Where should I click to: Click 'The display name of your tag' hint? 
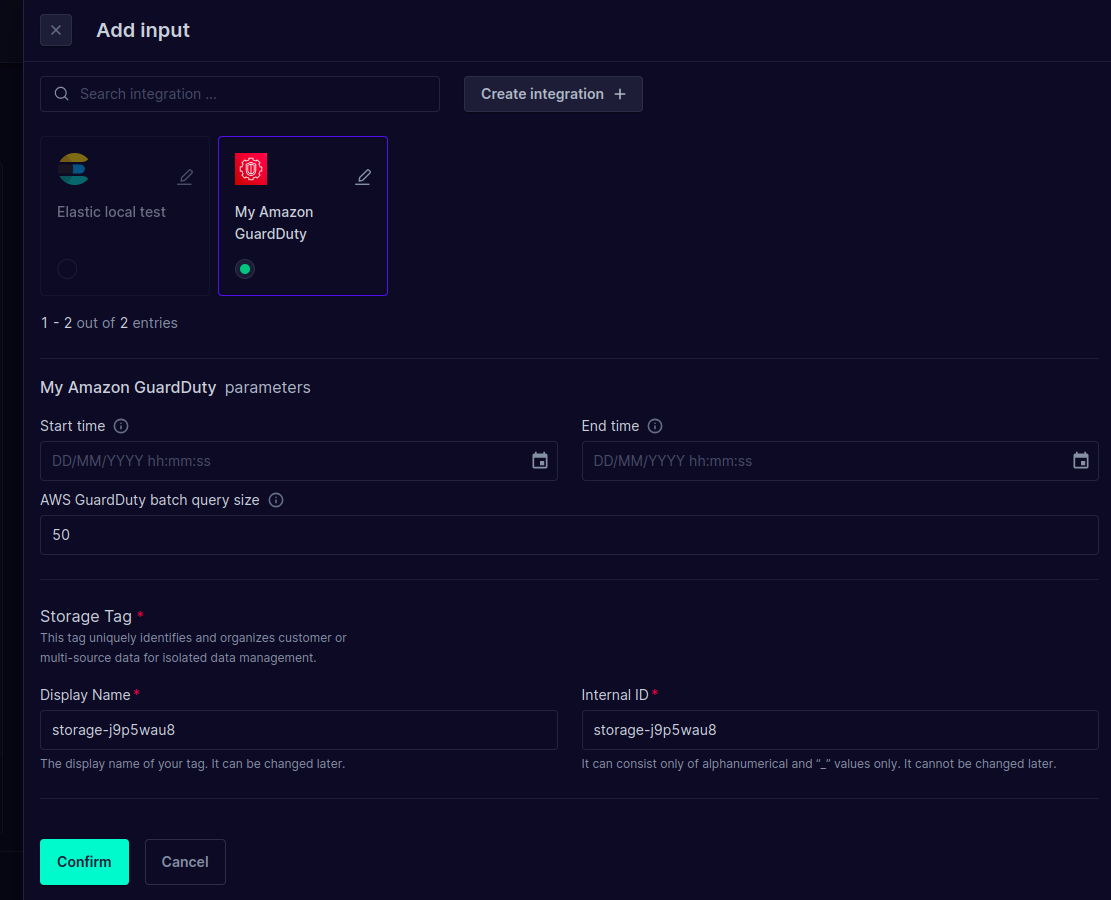tap(193, 764)
